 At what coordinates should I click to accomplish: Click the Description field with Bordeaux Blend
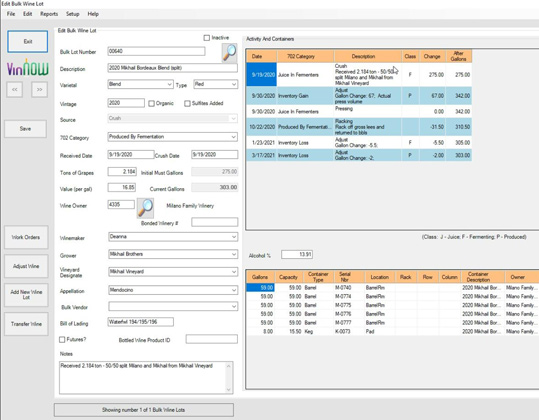pyautogui.click(x=173, y=68)
